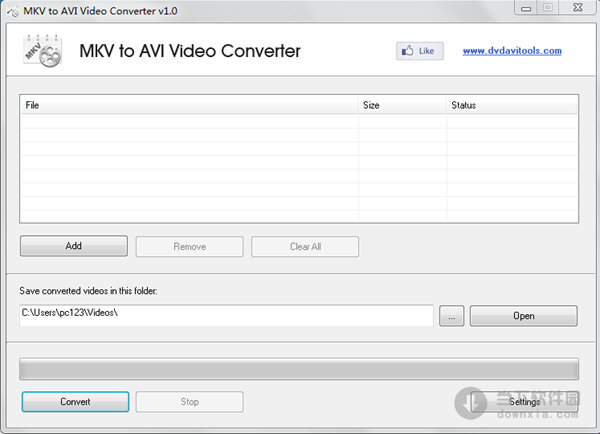
Task: Close the MKV to AVI Converter window
Action: click(578, 8)
